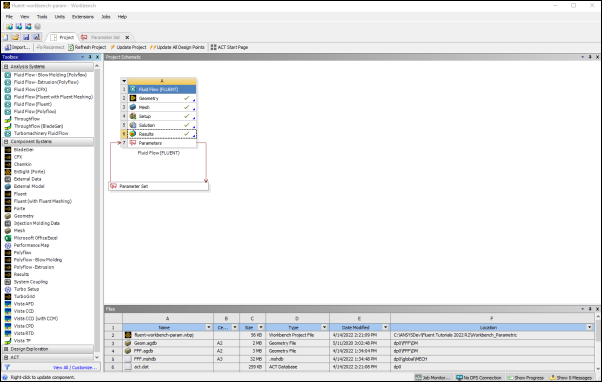Open the Job Monitor
The width and height of the screenshot is (602, 382).
tap(433, 378)
